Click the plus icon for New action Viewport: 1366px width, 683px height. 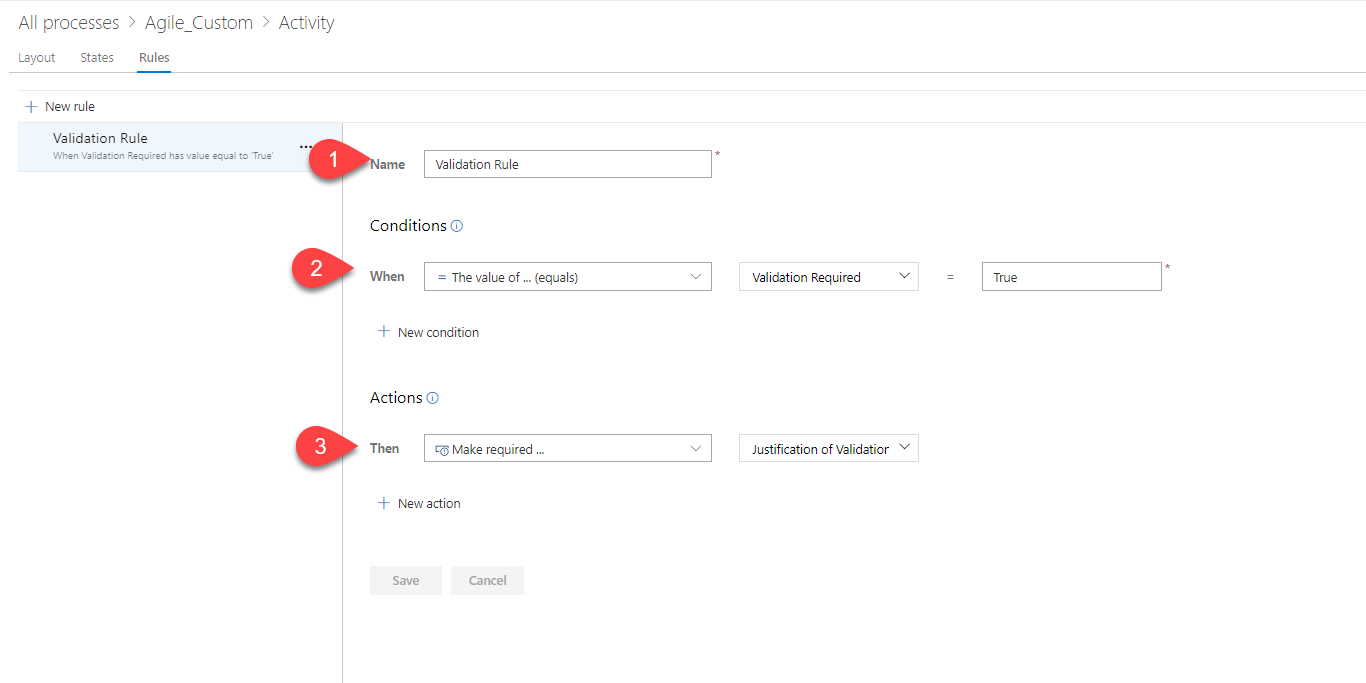click(x=383, y=503)
